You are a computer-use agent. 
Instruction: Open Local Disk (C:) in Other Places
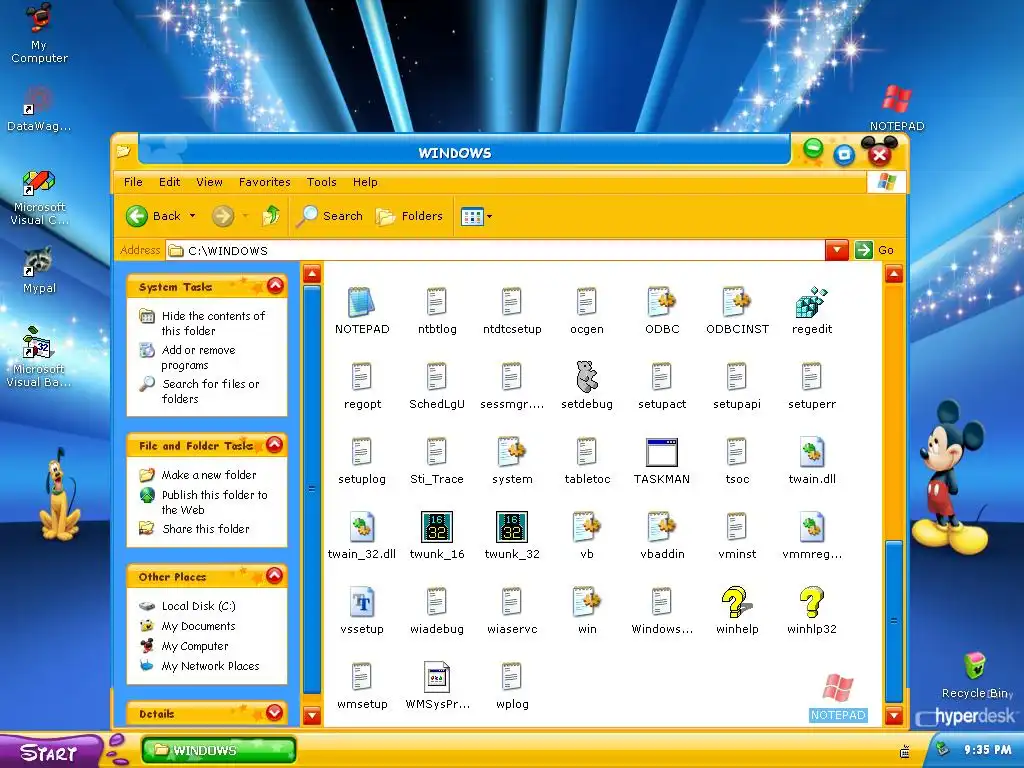tap(199, 606)
